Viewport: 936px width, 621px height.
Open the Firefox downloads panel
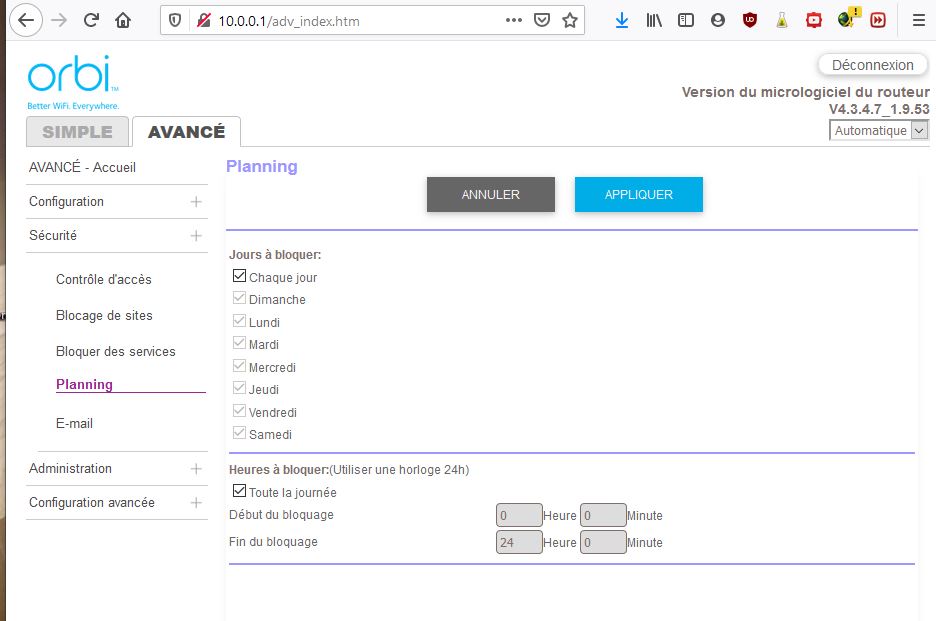point(622,20)
